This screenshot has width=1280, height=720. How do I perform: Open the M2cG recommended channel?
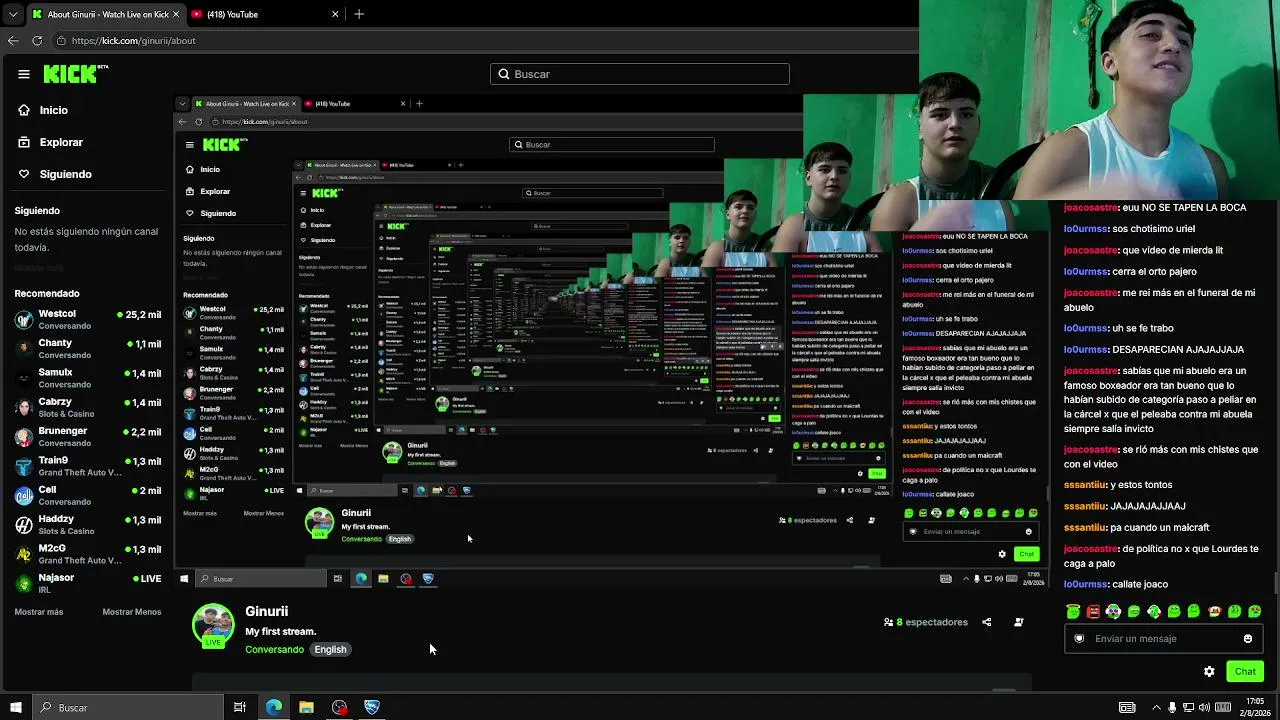(88, 554)
